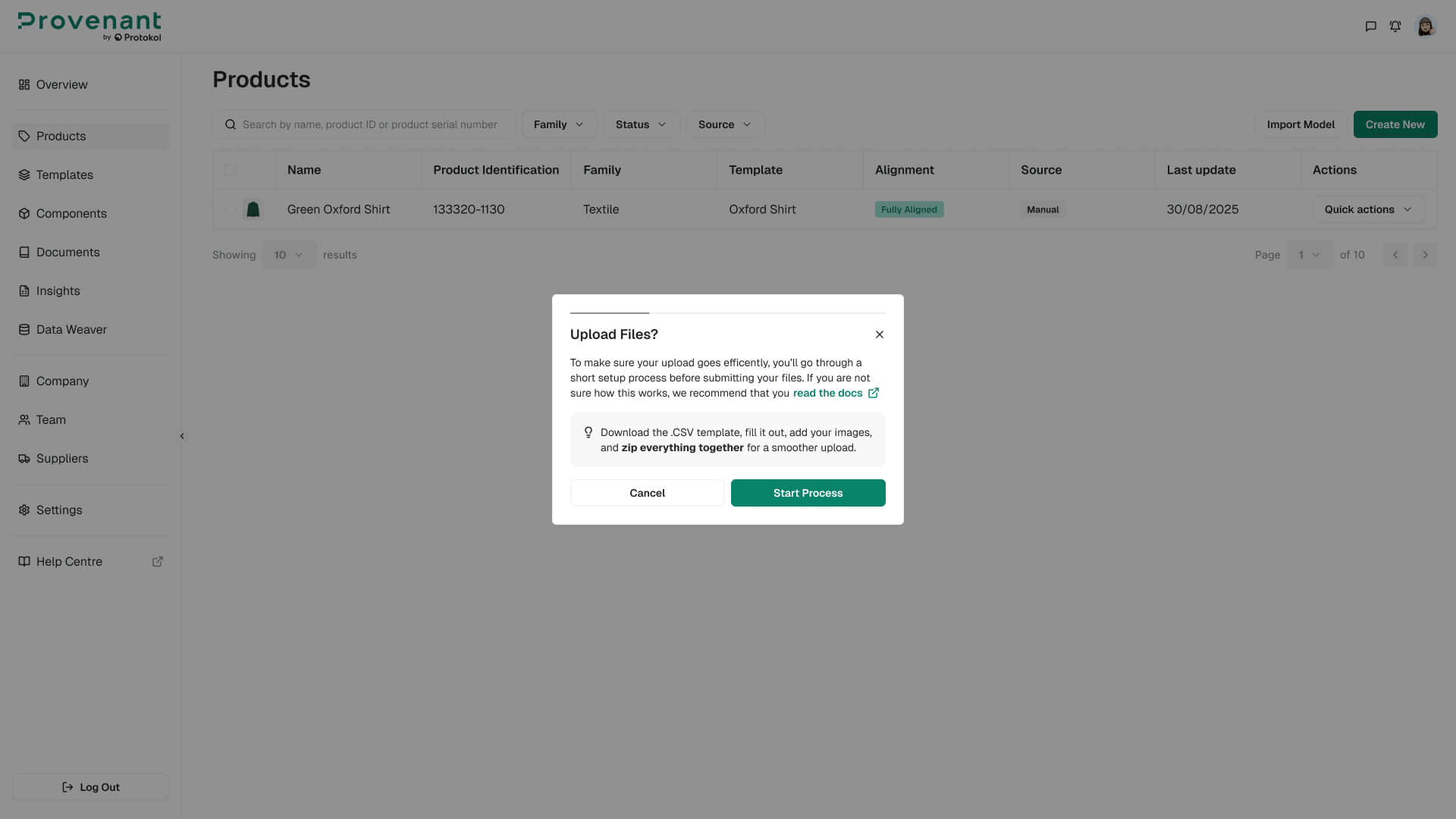Focus the product search input field
The height and width of the screenshot is (819, 1456).
[x=364, y=124]
